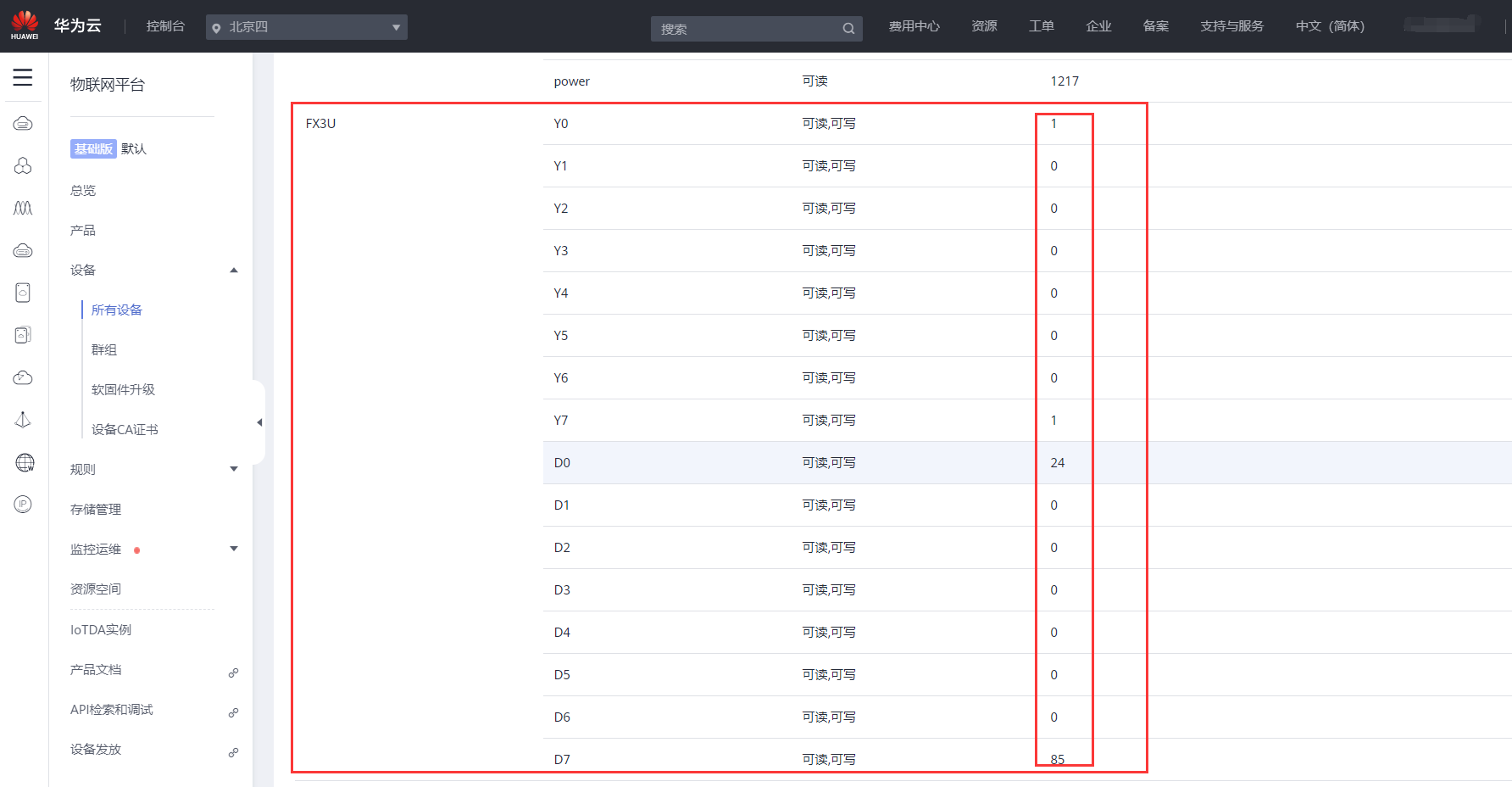This screenshot has width=1512, height=787.
Task: Collapse the left navigation panel arrow
Action: 259,422
